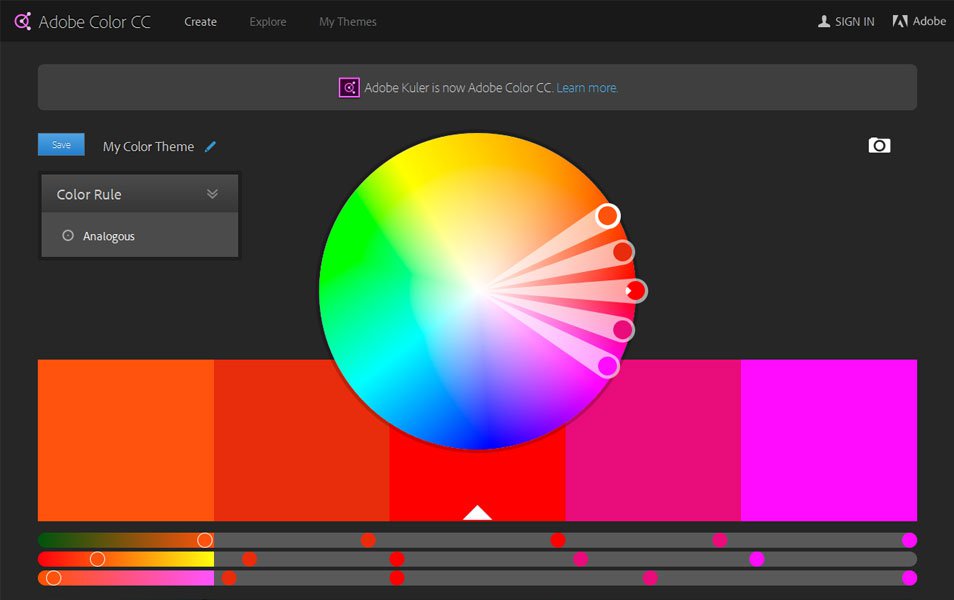The height and width of the screenshot is (600, 954).
Task: Click the My Color Theme name field
Action: (148, 147)
